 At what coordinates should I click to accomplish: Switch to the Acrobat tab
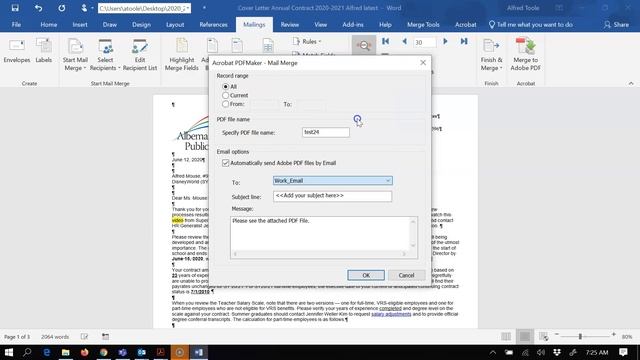pos(465,24)
